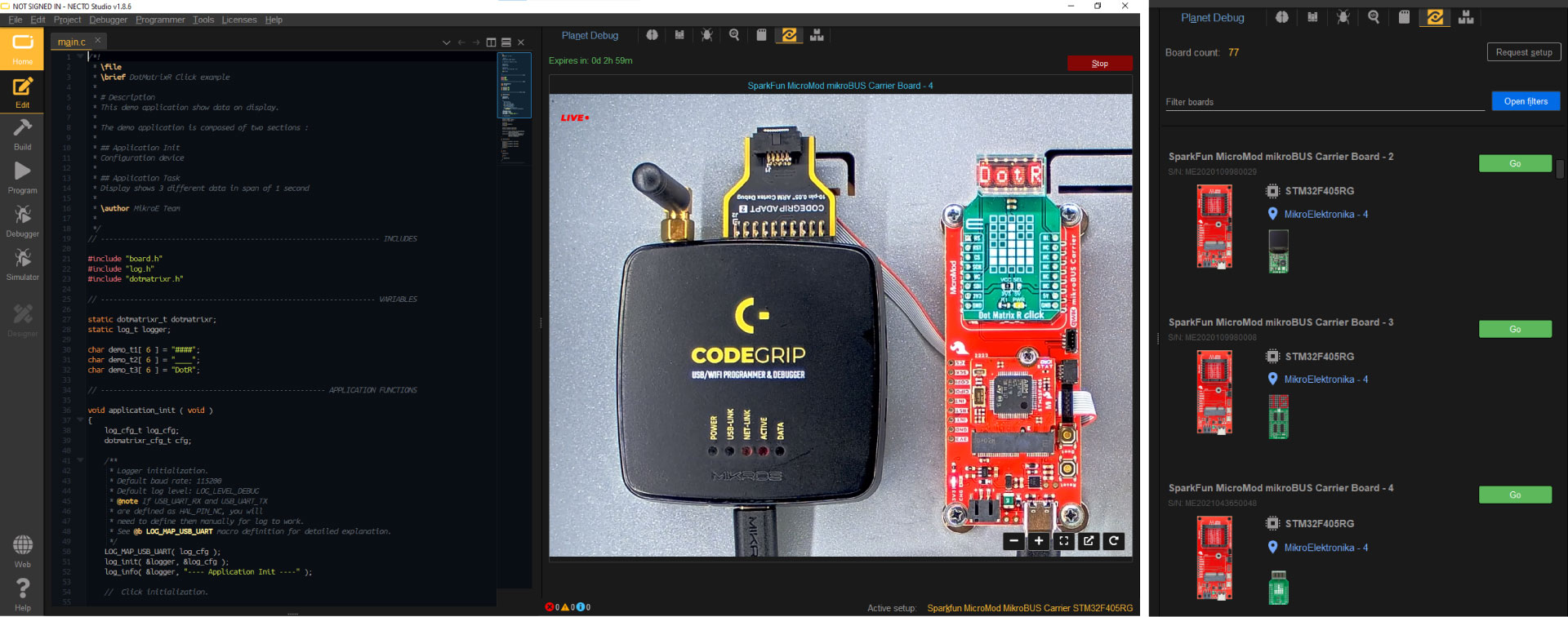Click the packages icon in the right board-list panel
The height and width of the screenshot is (617, 1568).
click(1466, 17)
